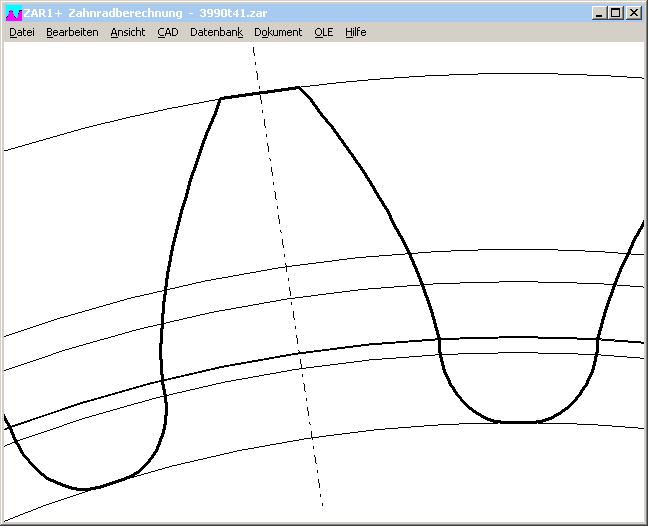Open the CAD menu

pyautogui.click(x=167, y=32)
